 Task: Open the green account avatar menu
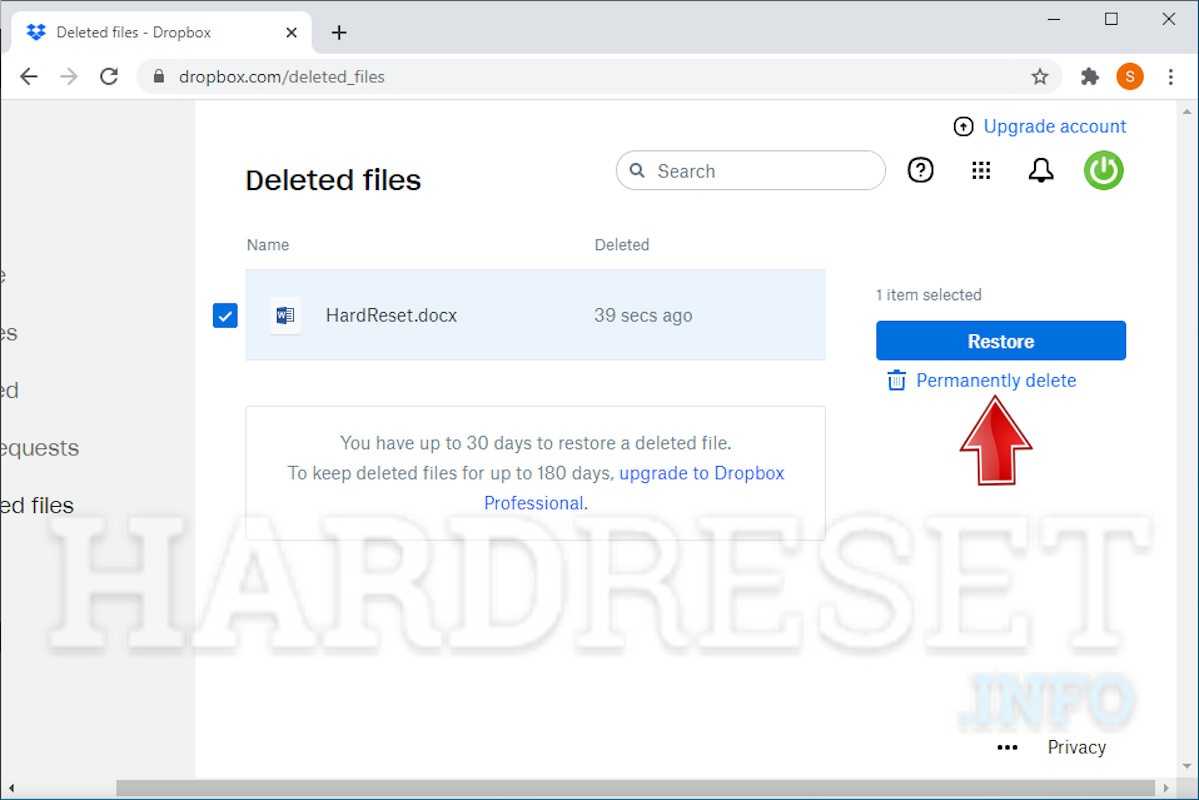(x=1103, y=170)
